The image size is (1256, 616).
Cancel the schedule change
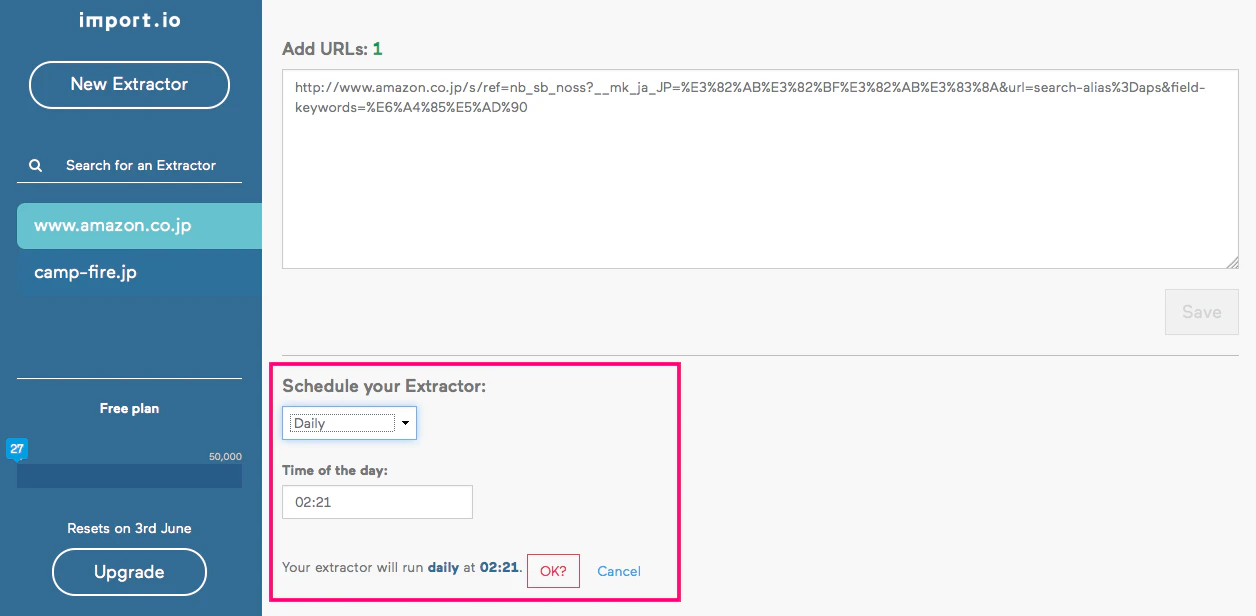619,571
